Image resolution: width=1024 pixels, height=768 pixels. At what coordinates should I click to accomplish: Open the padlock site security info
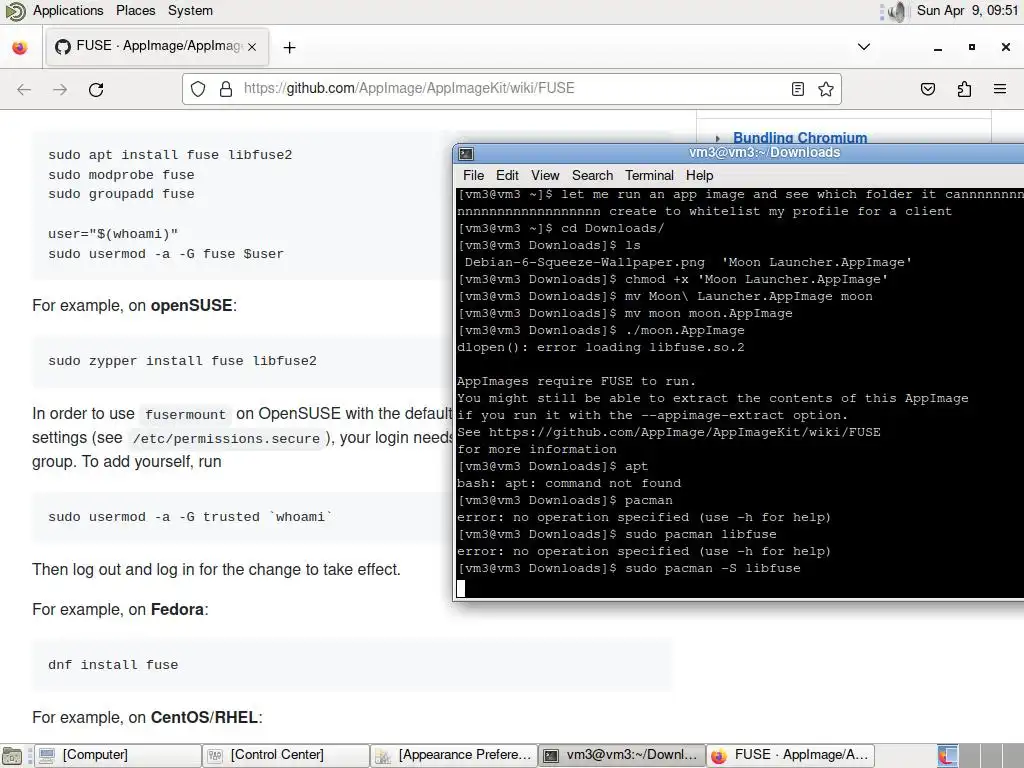[225, 89]
